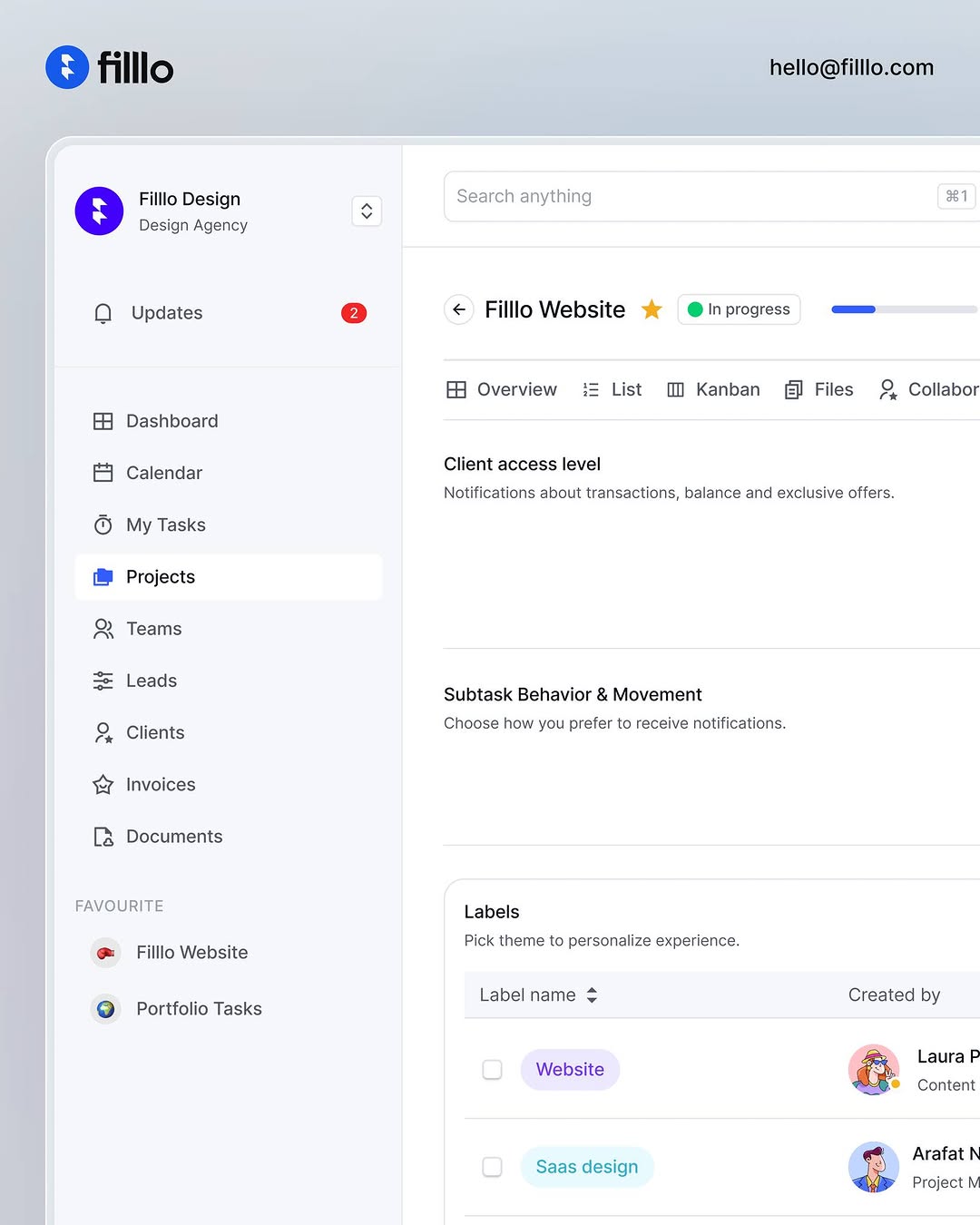The height and width of the screenshot is (1225, 980).
Task: Open the Clients page link
Action: (x=229, y=732)
